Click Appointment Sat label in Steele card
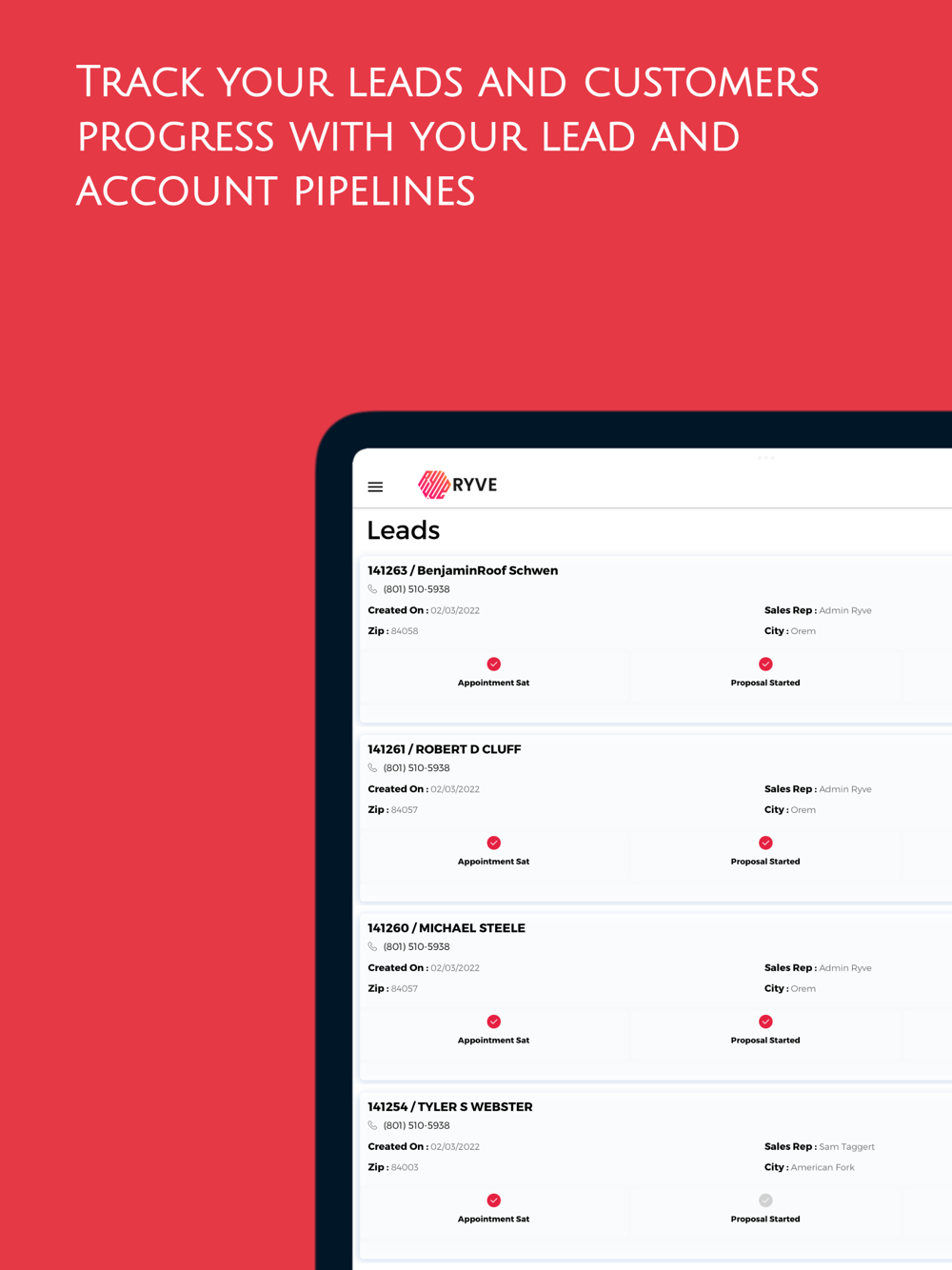 tap(493, 1041)
